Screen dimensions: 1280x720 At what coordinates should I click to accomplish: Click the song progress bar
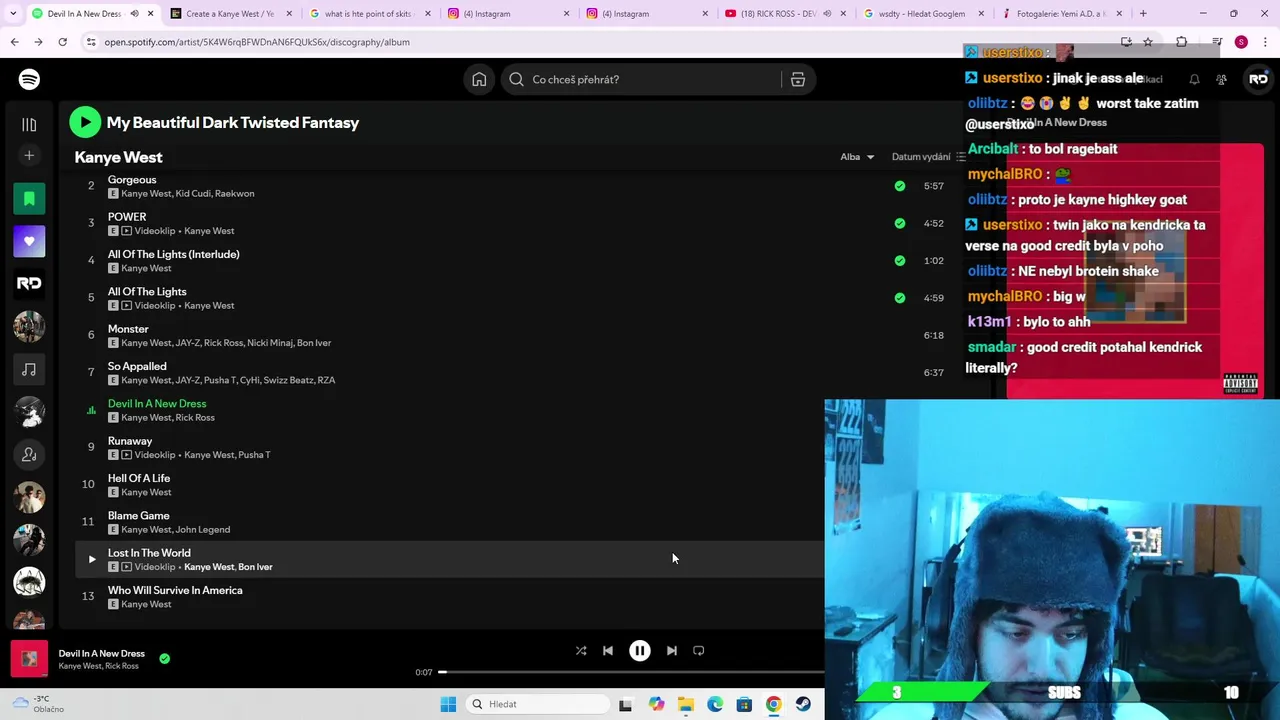tap(632, 672)
